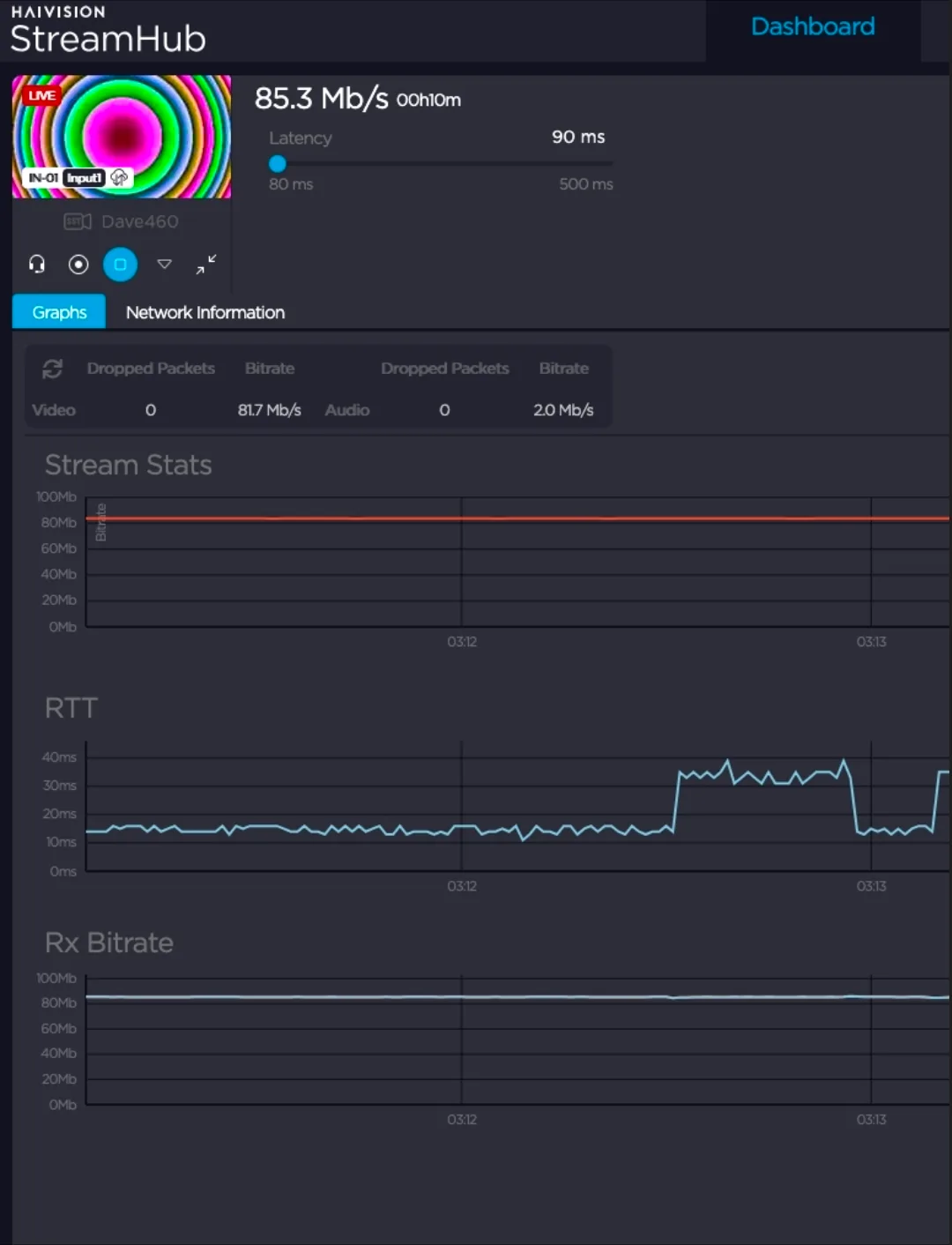Click the 03:13 marker on the Rx Bitrate graph
The width and height of the screenshot is (952, 1245).
pyautogui.click(x=871, y=1120)
